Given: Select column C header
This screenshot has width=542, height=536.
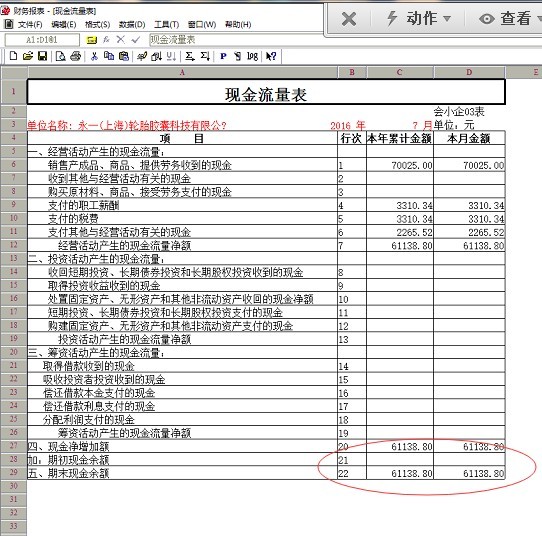Looking at the screenshot, I should click(x=400, y=72).
